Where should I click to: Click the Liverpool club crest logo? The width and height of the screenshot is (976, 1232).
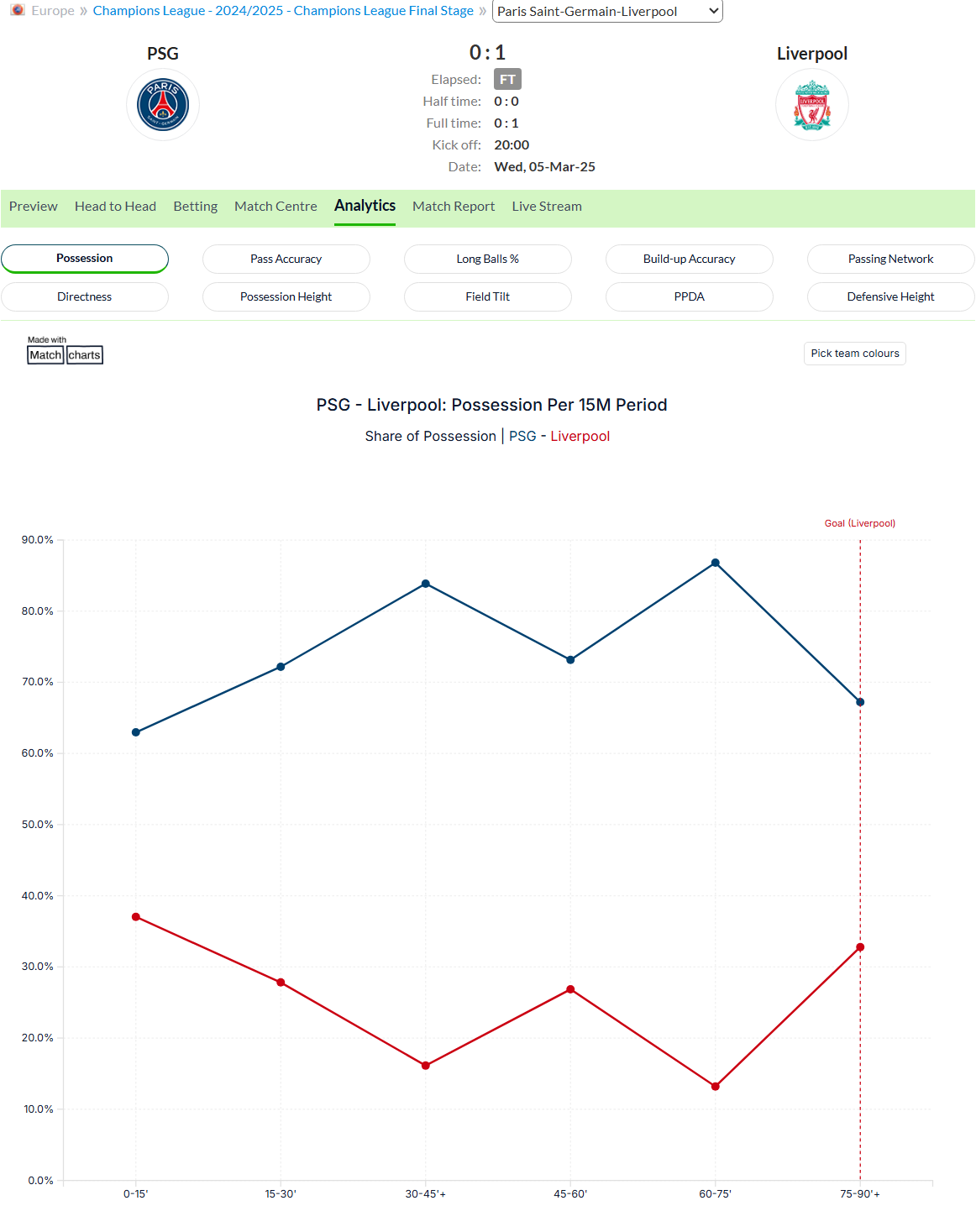[812, 105]
